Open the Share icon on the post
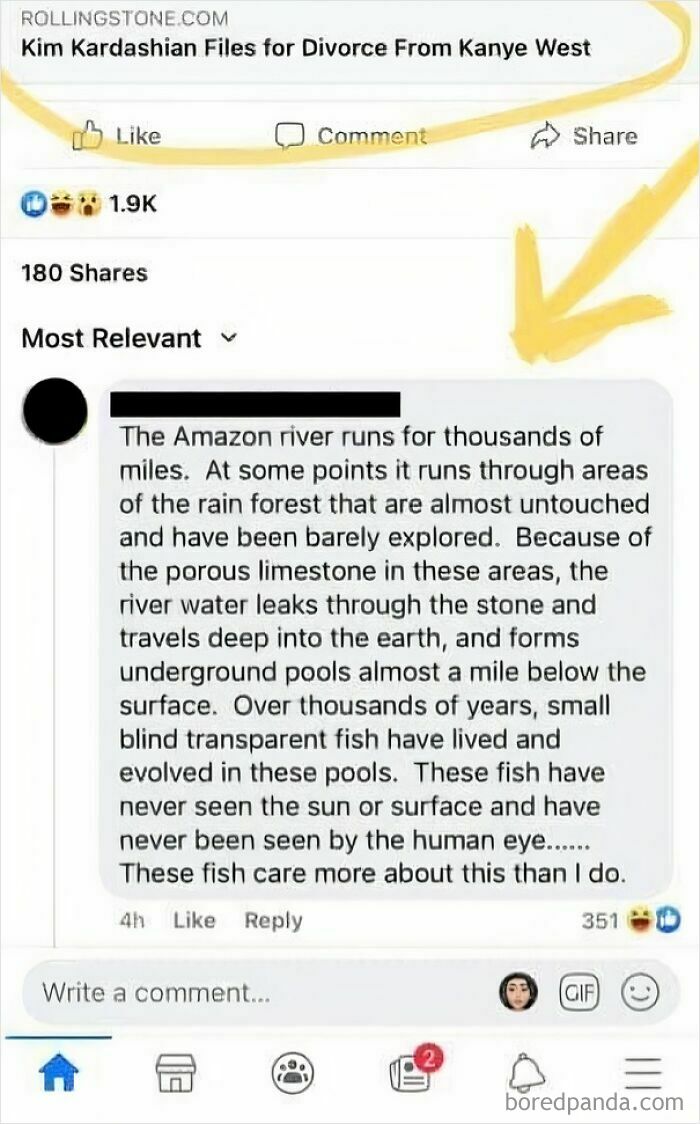This screenshot has height=1124, width=700. tap(587, 136)
